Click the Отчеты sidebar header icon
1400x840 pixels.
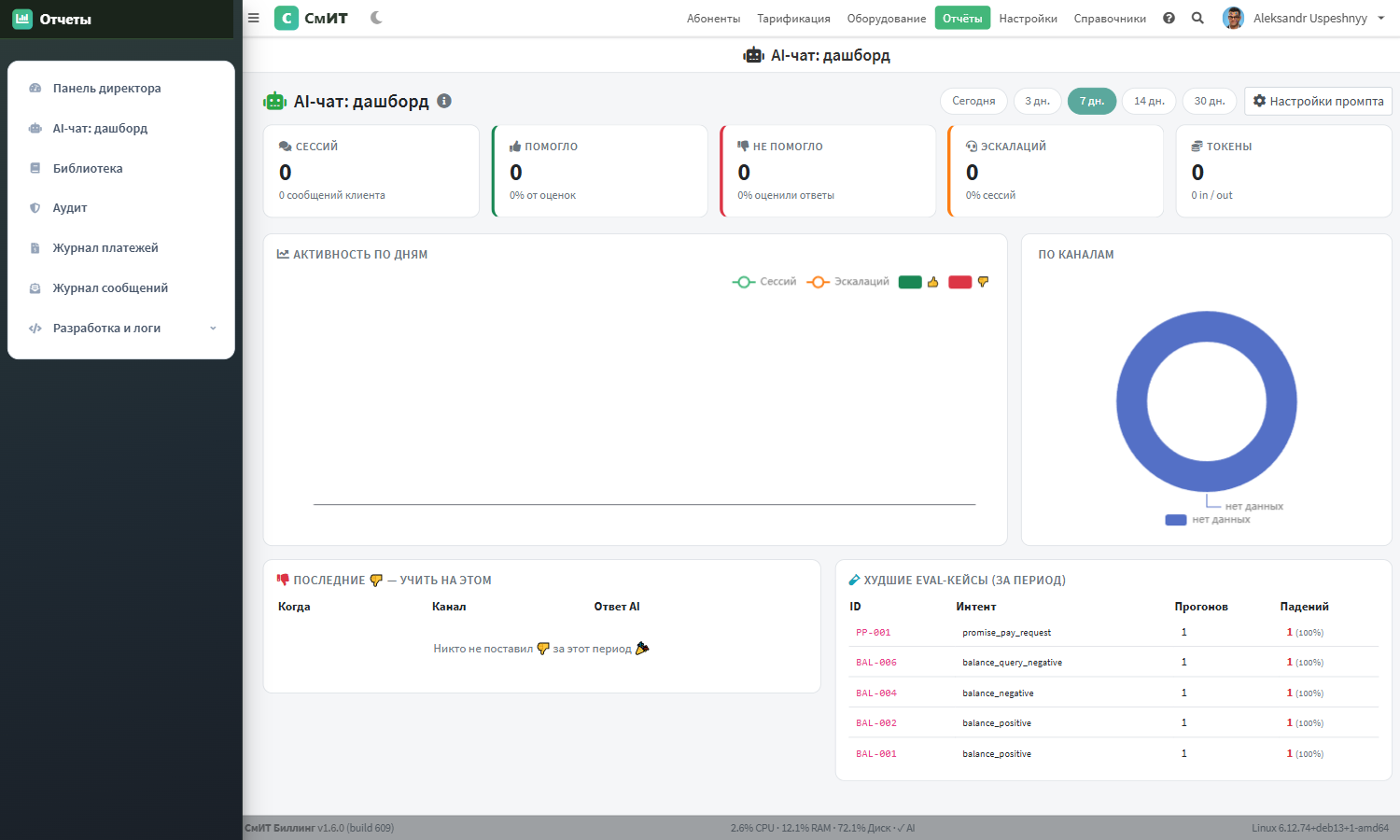click(22, 19)
